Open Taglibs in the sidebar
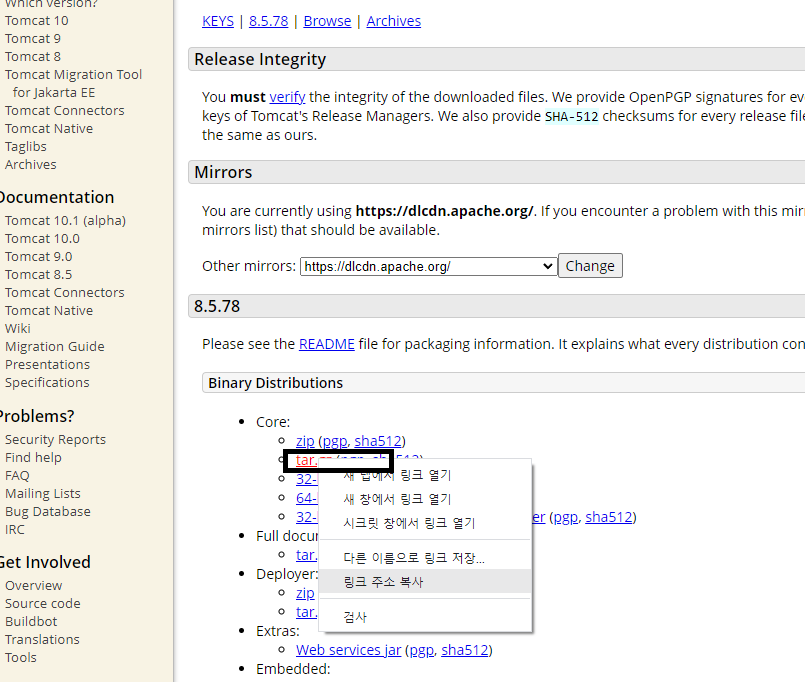This screenshot has width=805, height=682. pyautogui.click(x=26, y=146)
